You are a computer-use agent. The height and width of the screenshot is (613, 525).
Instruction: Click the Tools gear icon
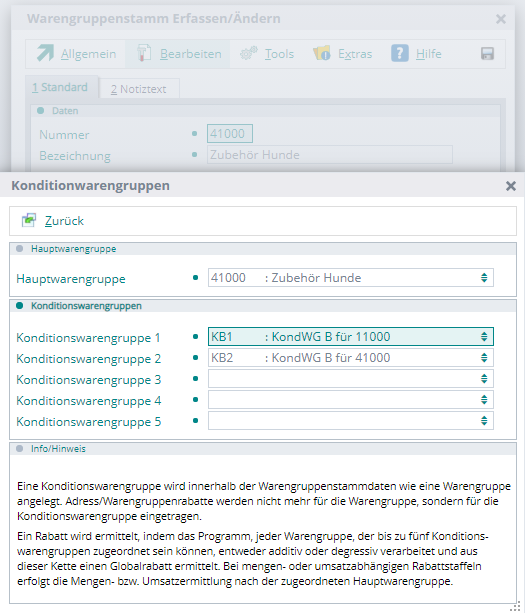pos(249,53)
